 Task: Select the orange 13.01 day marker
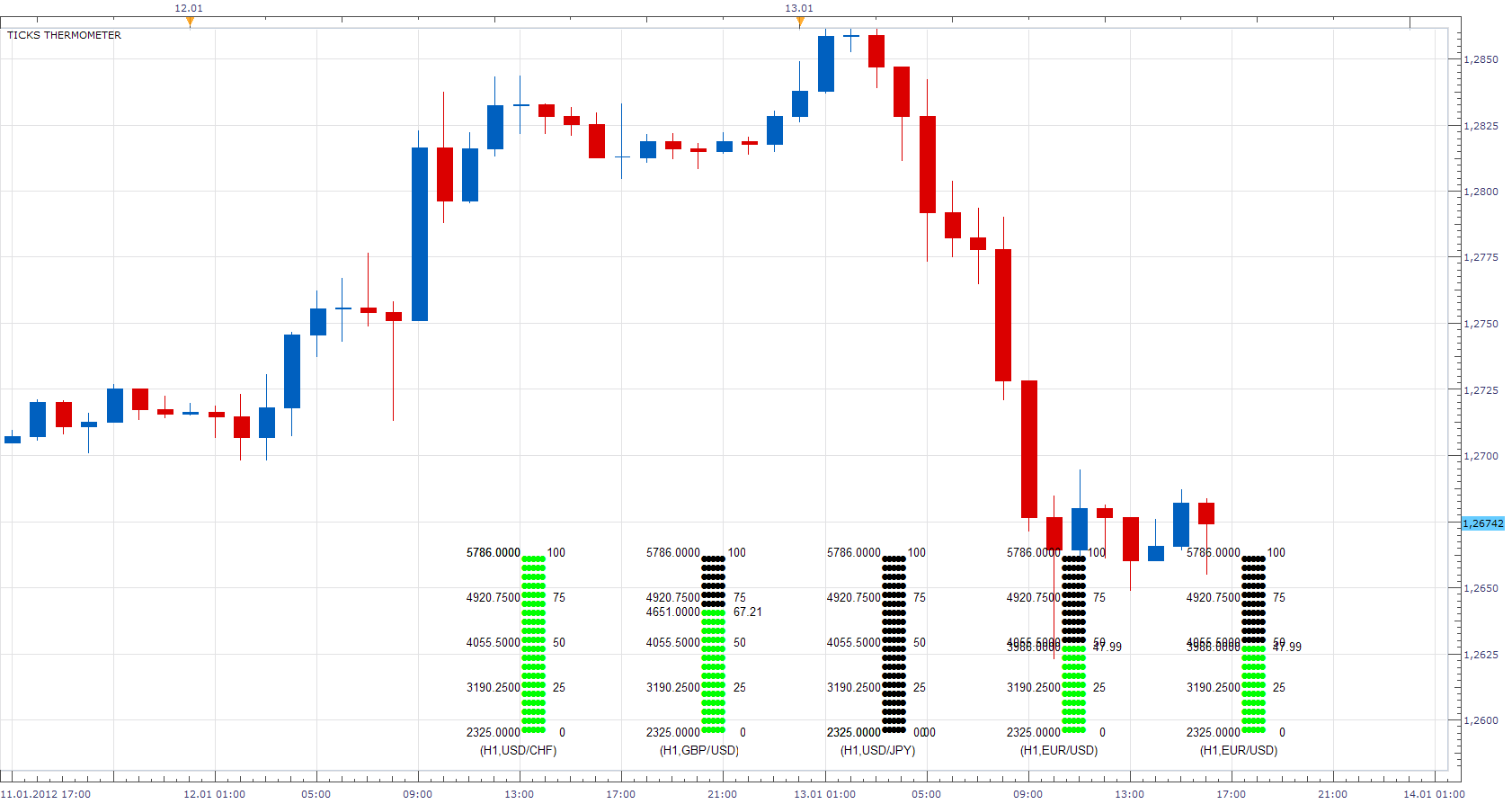[800, 22]
